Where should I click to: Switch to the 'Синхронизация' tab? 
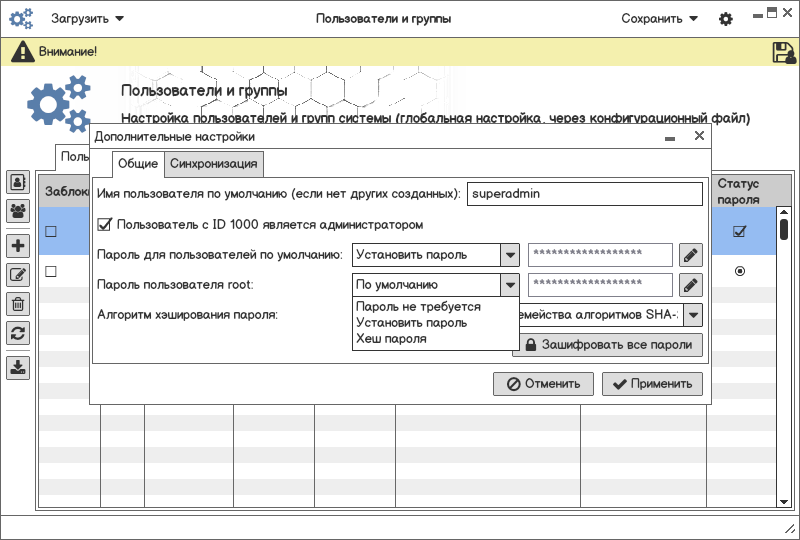coord(214,164)
